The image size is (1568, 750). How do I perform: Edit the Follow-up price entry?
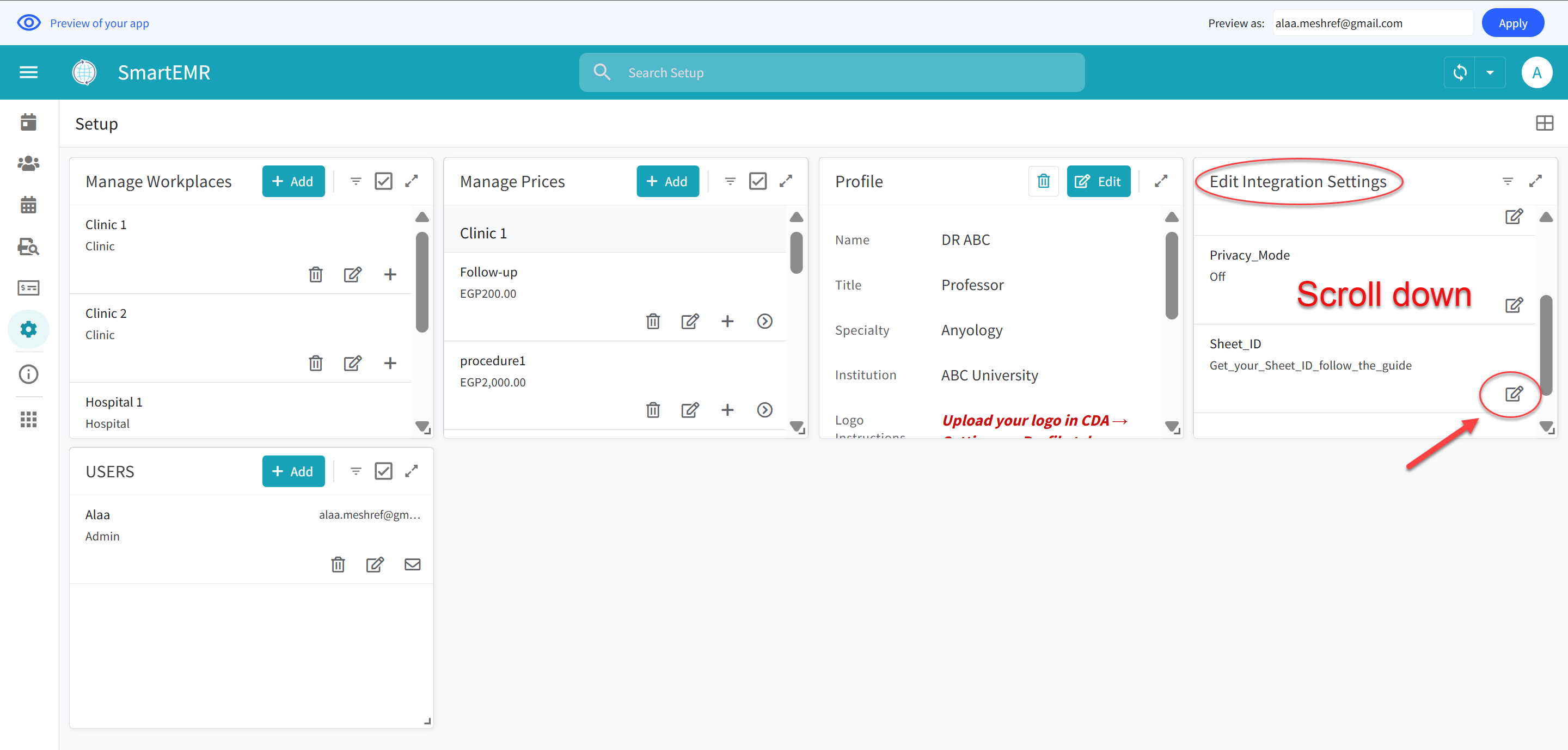tap(690, 321)
